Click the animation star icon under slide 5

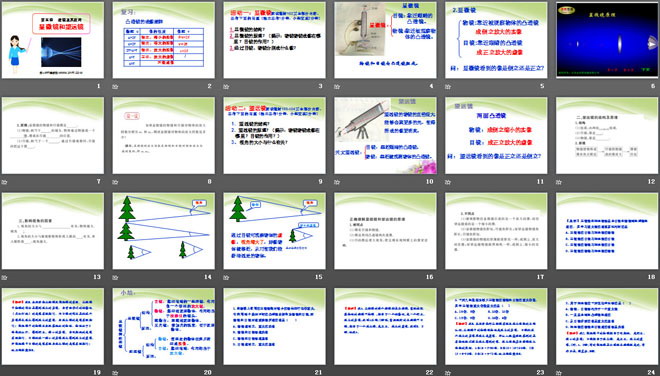447,87
